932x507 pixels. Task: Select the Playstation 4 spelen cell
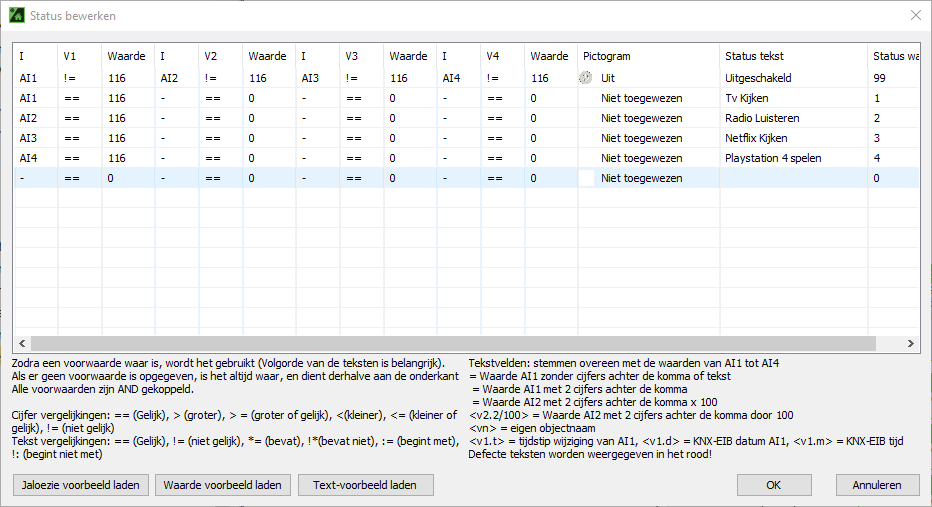pos(794,158)
